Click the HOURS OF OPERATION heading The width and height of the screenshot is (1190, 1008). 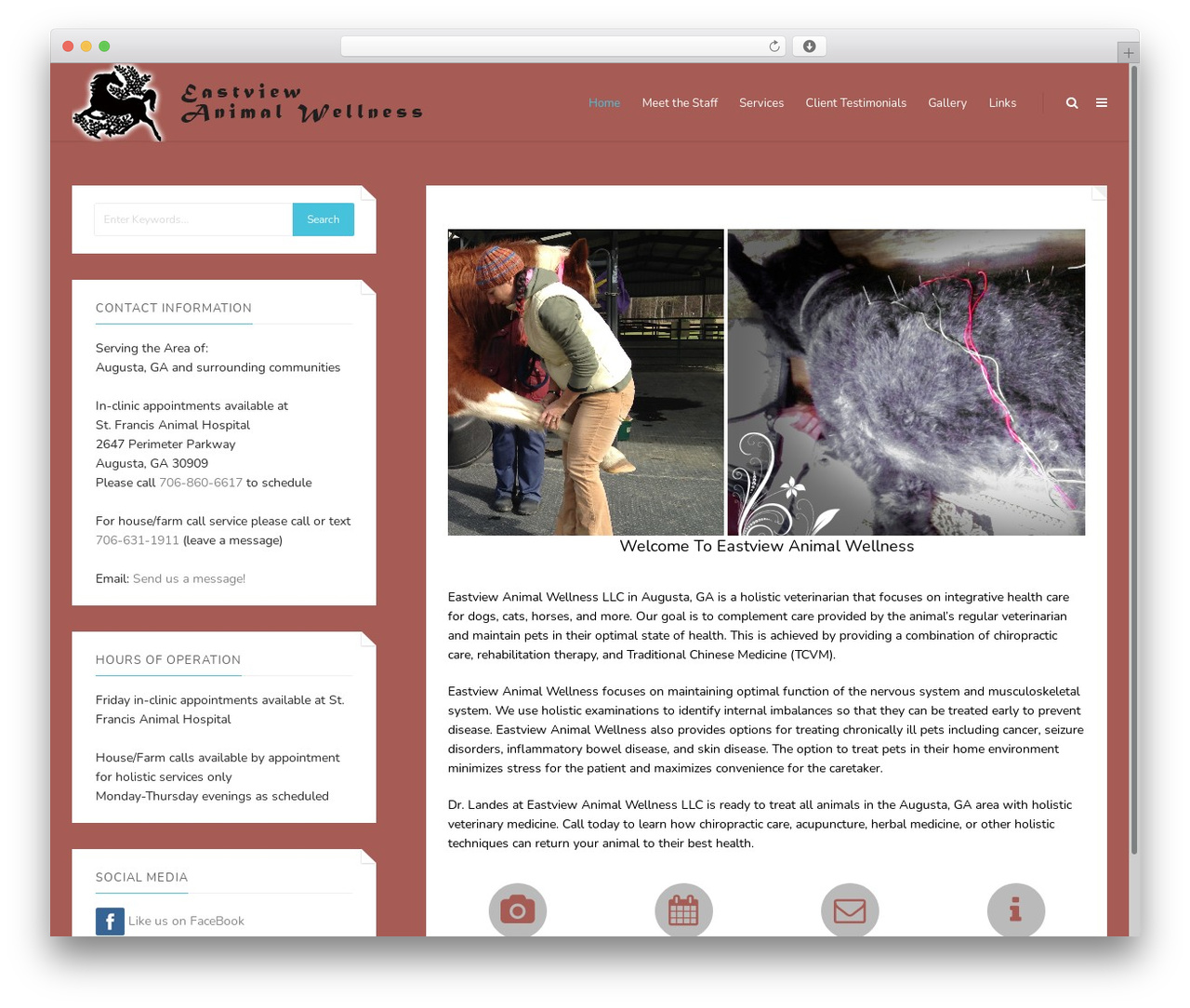tap(168, 659)
